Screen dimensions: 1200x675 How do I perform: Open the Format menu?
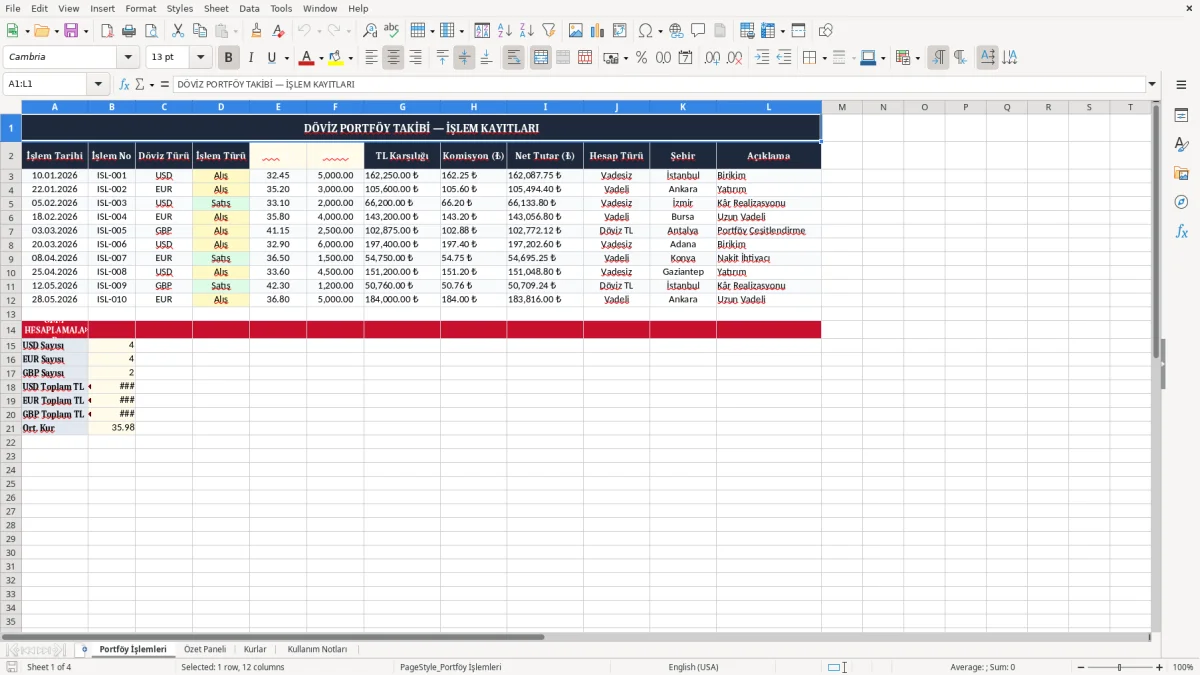(140, 8)
